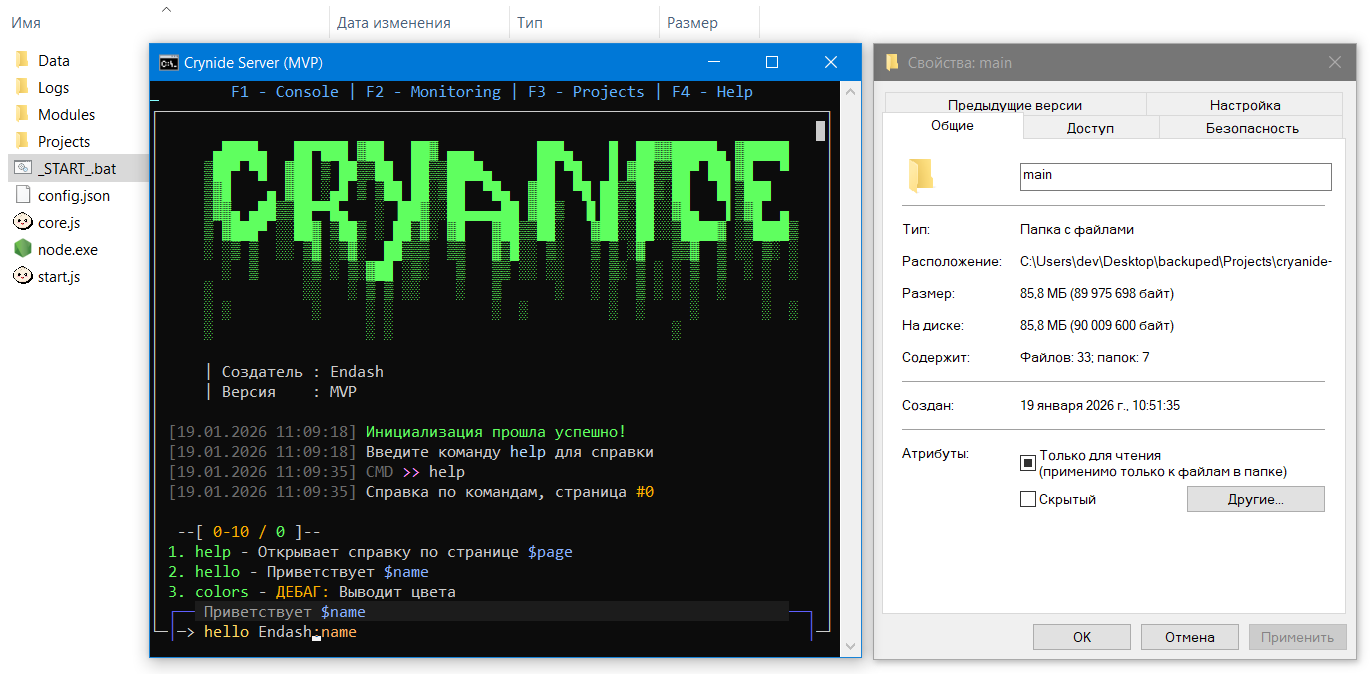1372x674 pixels.
Task: Click the core.js file icon
Action: coord(22,222)
